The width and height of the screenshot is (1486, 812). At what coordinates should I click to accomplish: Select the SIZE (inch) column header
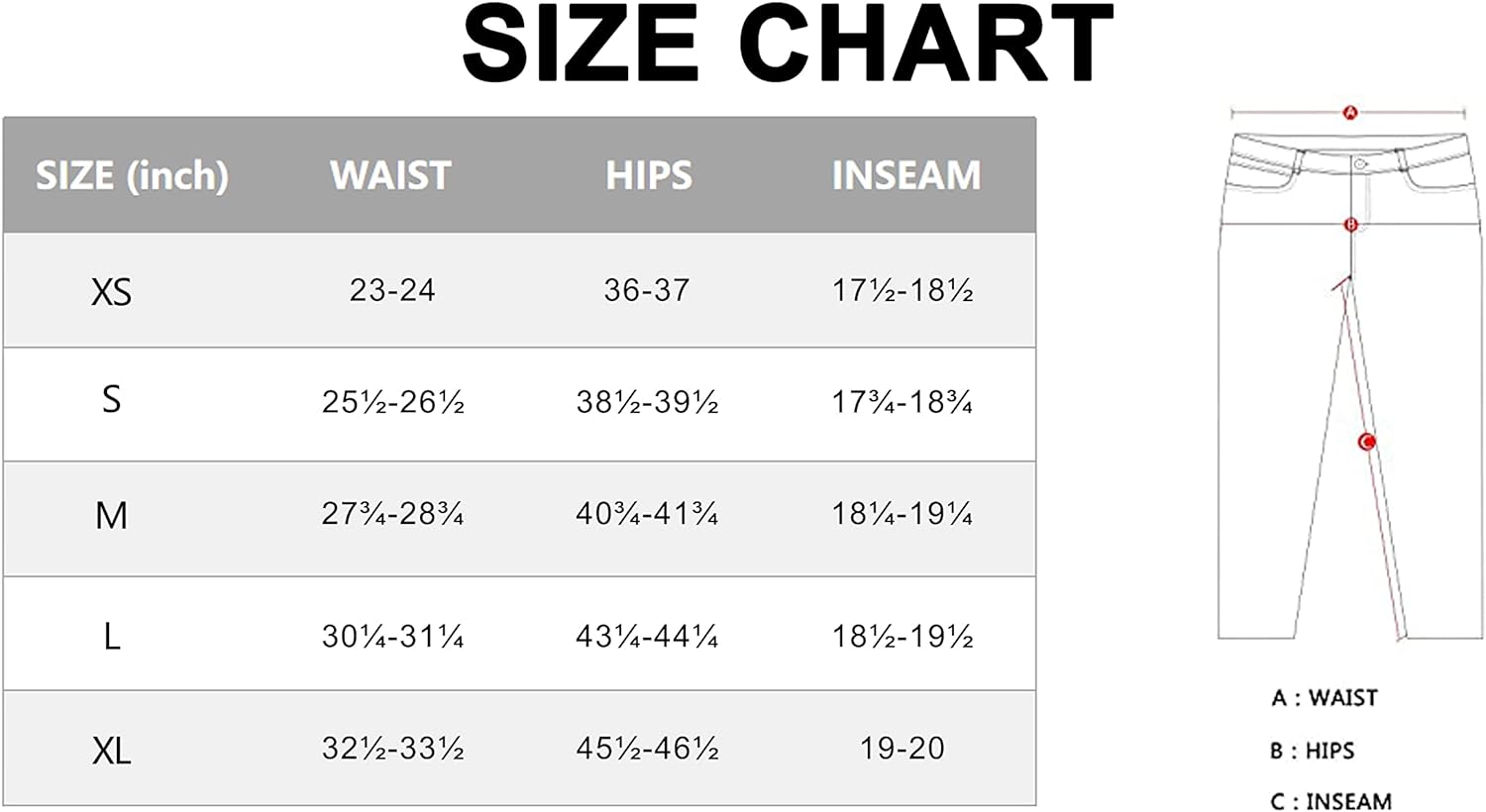click(132, 175)
